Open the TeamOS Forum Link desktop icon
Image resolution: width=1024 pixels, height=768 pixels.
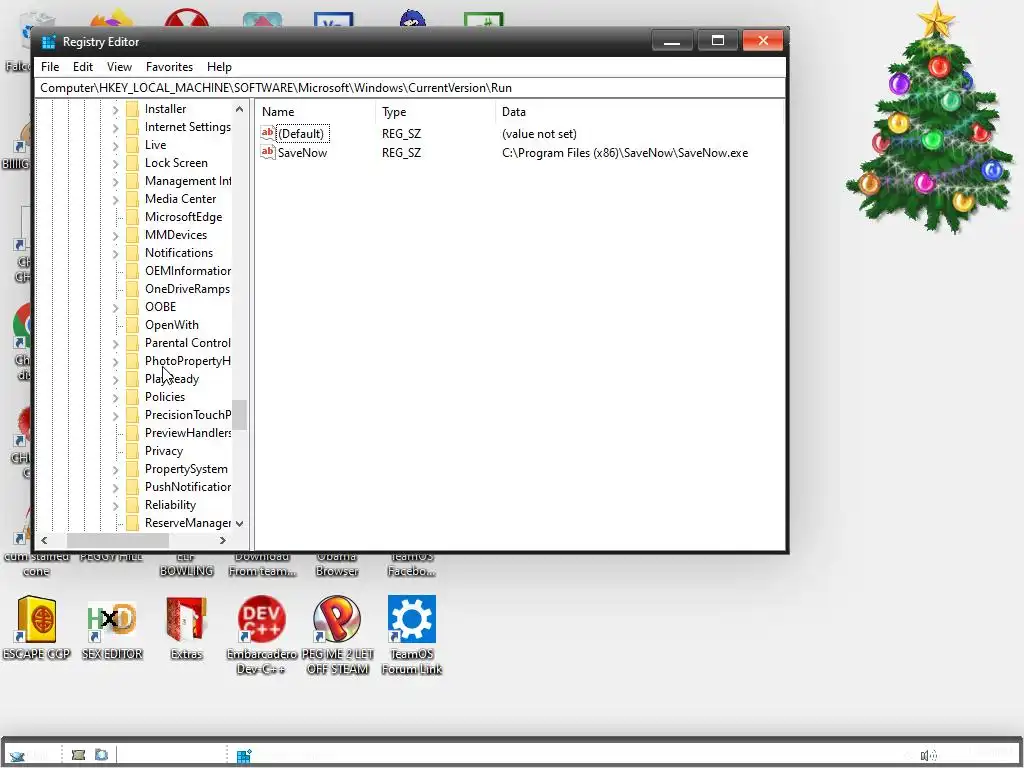(411, 635)
